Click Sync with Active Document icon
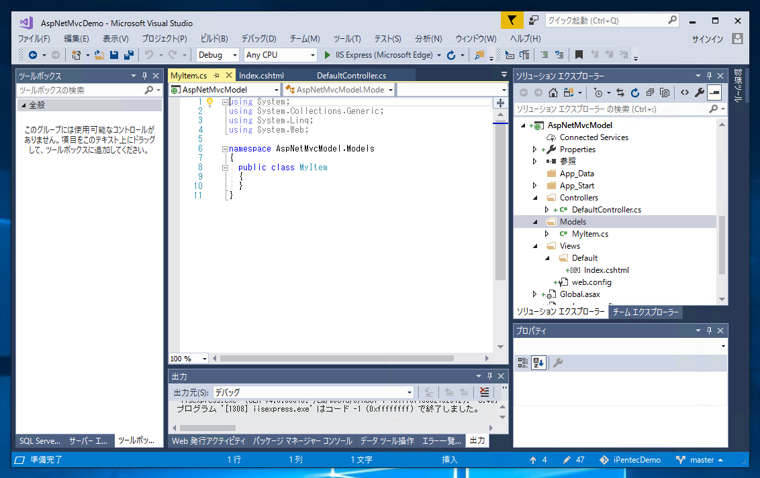Viewport: 760px width, 478px height. [x=620, y=93]
